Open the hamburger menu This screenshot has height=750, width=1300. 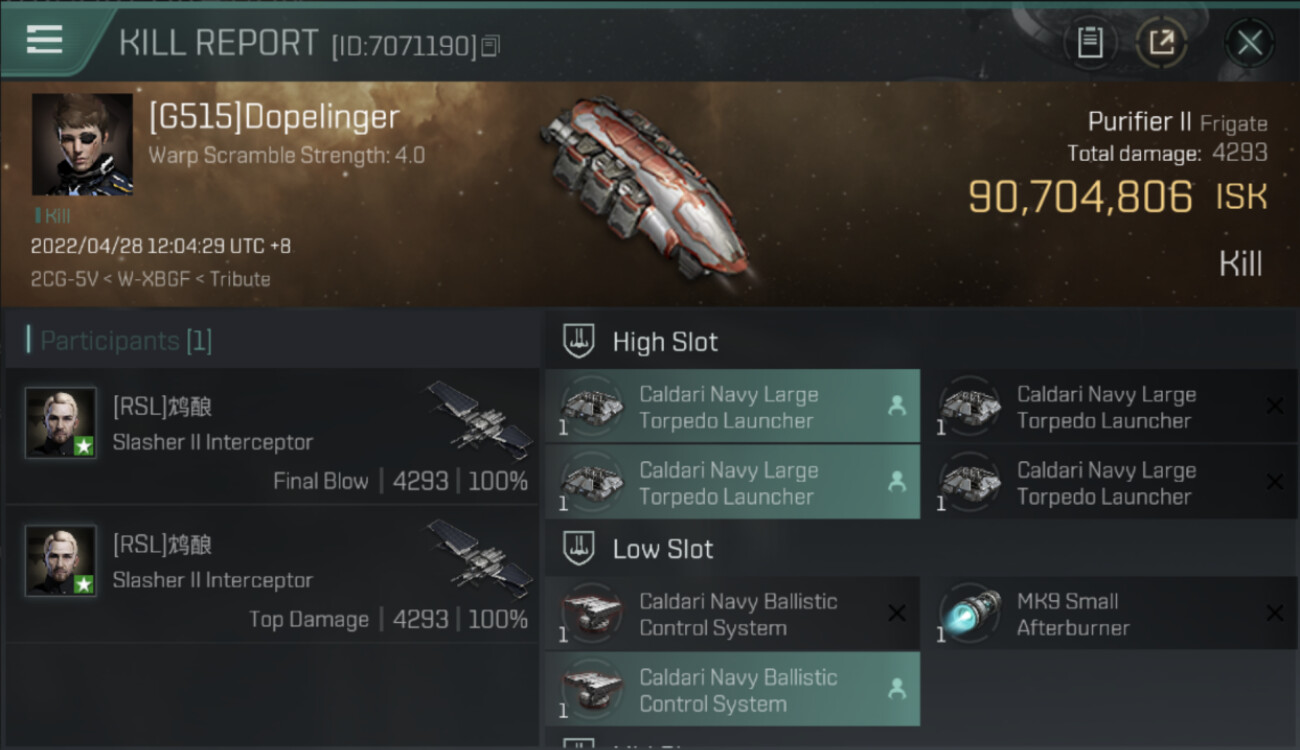pyautogui.click(x=45, y=40)
